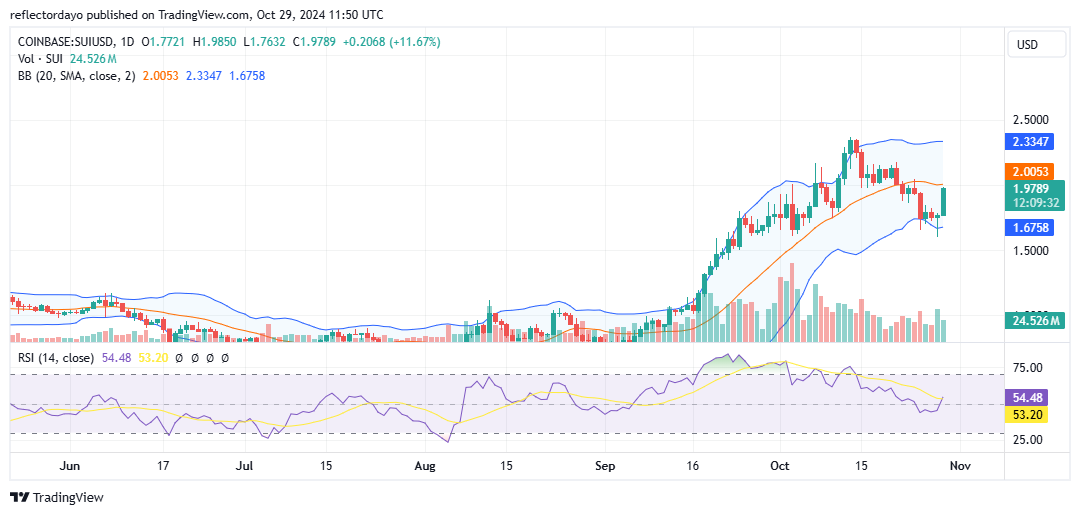
Task: Click the 2.5000 price axis label
Action: [x=1030, y=120]
